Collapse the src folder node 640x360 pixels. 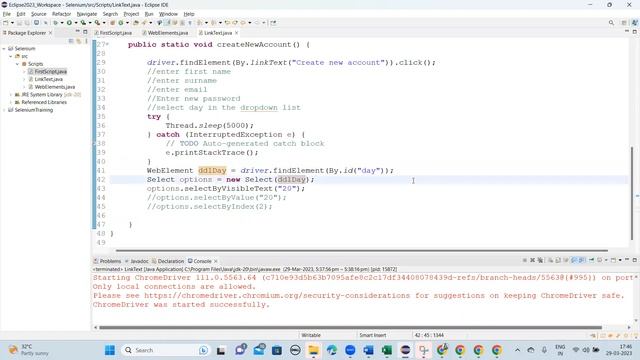click(x=11, y=56)
